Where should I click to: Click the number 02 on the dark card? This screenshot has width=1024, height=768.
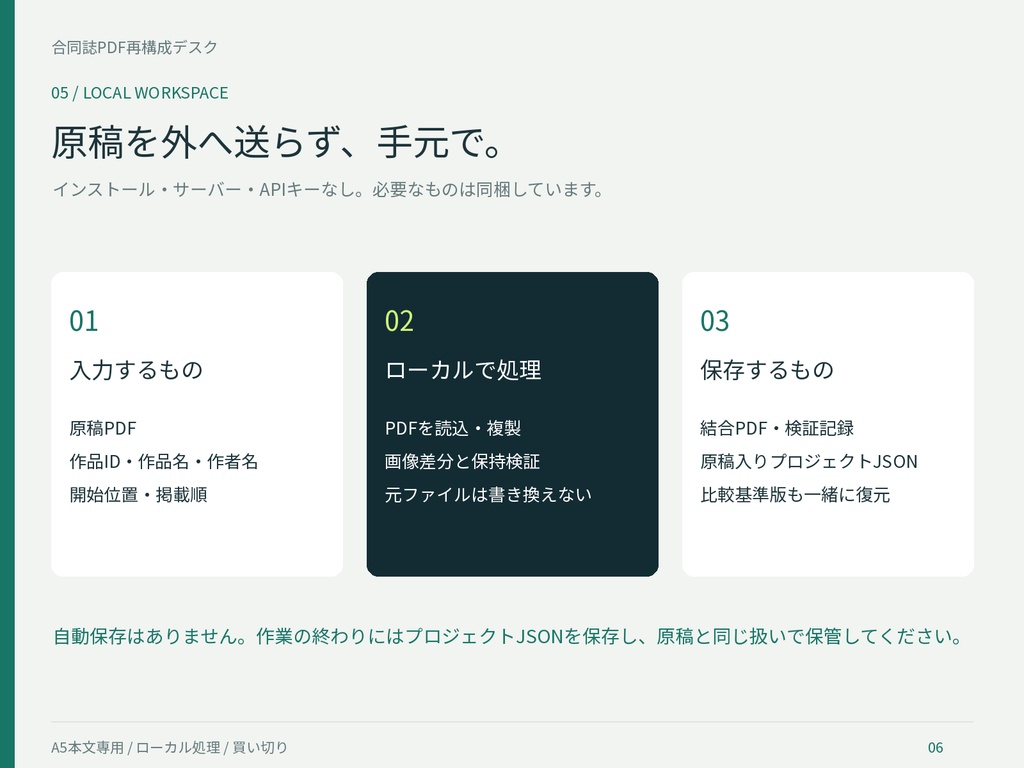point(399,321)
